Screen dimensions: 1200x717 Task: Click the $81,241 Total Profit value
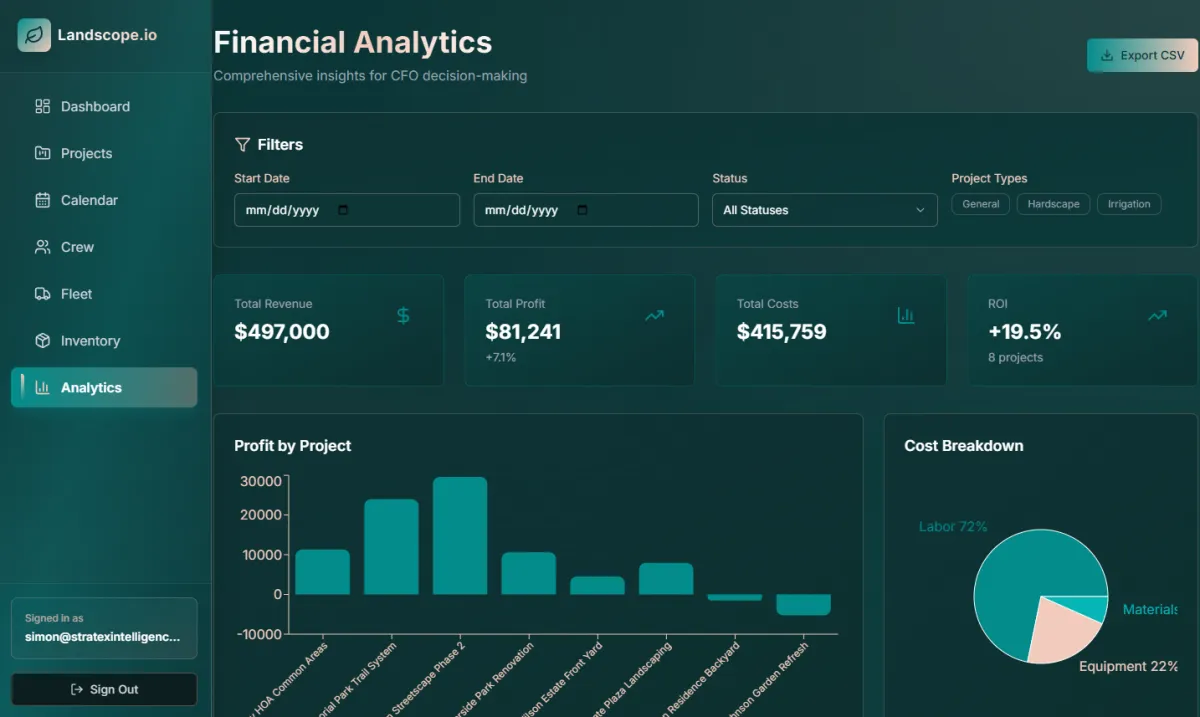(x=523, y=332)
